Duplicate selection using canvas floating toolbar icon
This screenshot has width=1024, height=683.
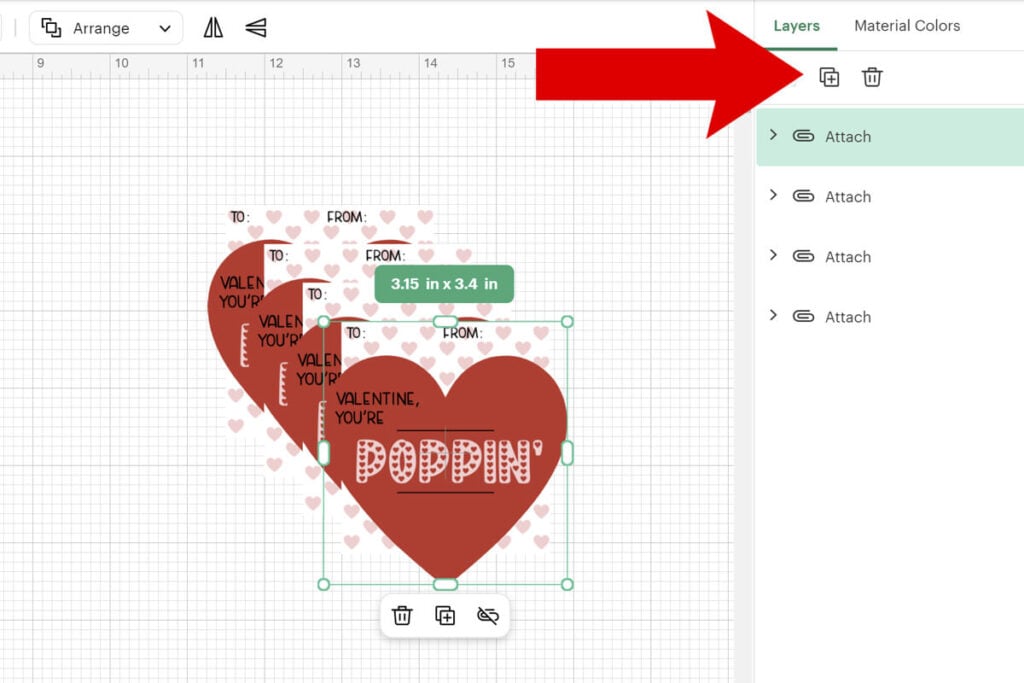click(445, 616)
